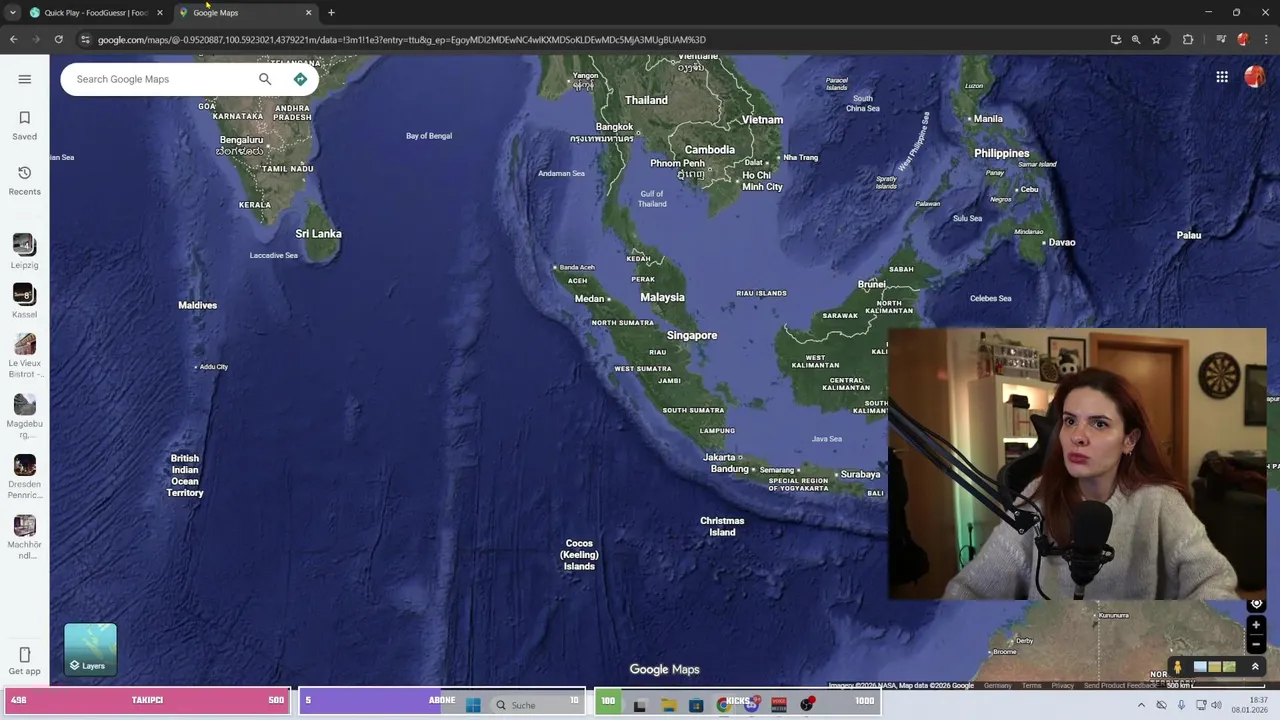Open the Chrome profile avatar
Image resolution: width=1280 pixels, height=720 pixels.
1243,40
